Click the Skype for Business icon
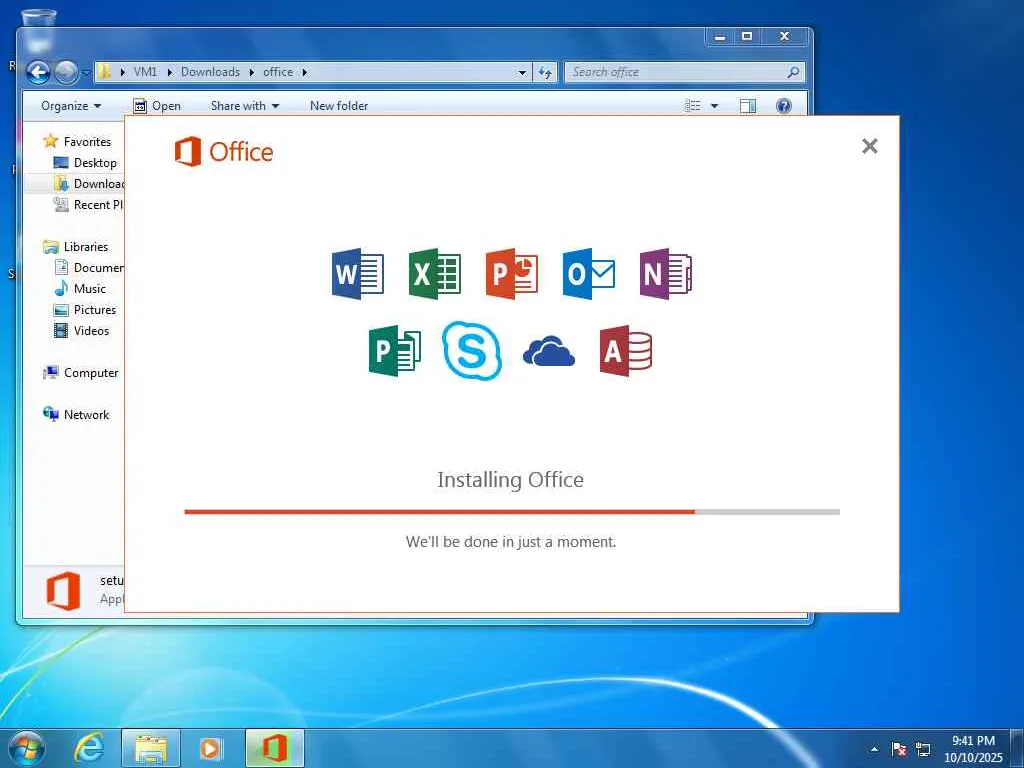This screenshot has height=768, width=1024. click(x=472, y=351)
